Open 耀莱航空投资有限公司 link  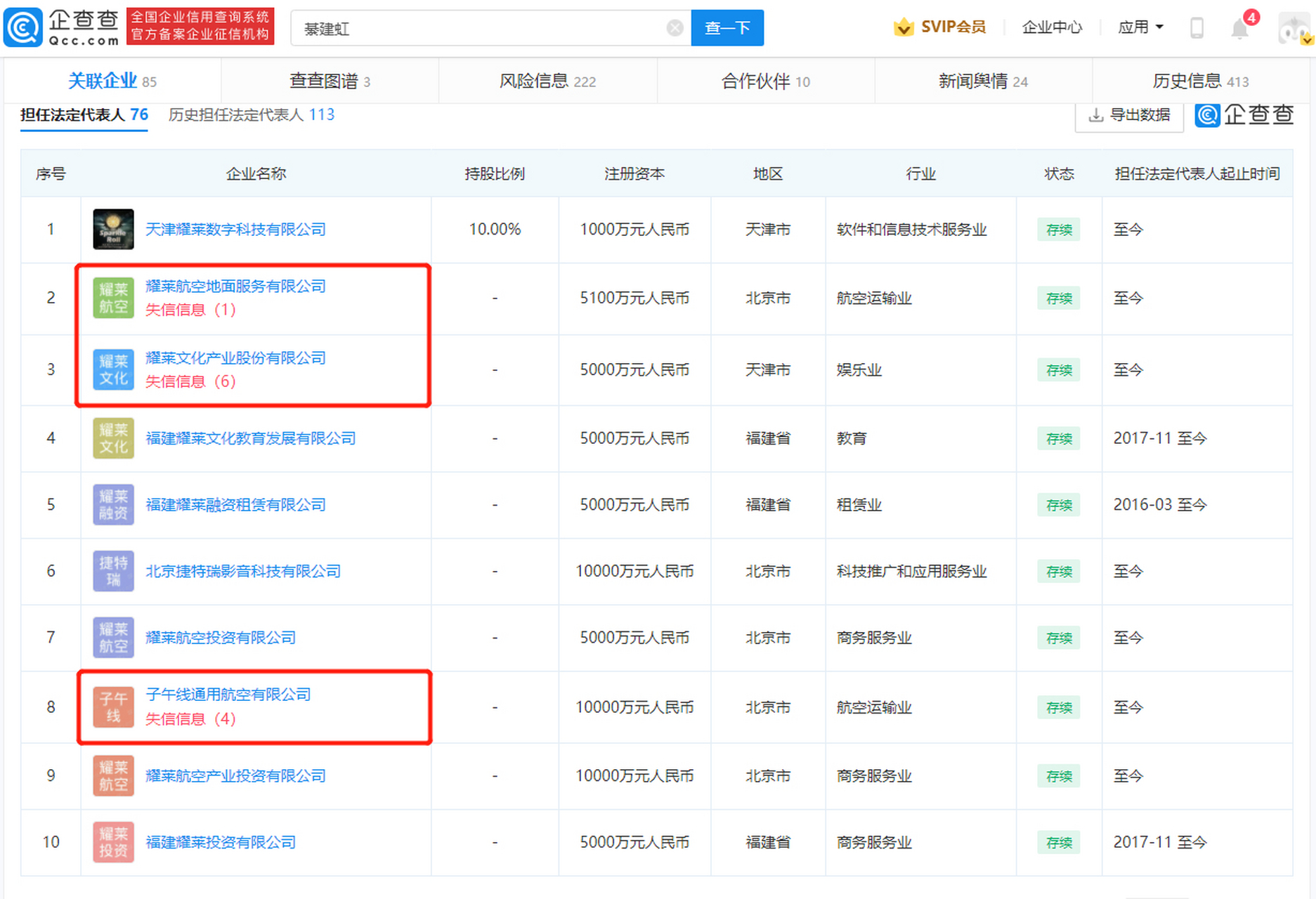[x=221, y=637]
